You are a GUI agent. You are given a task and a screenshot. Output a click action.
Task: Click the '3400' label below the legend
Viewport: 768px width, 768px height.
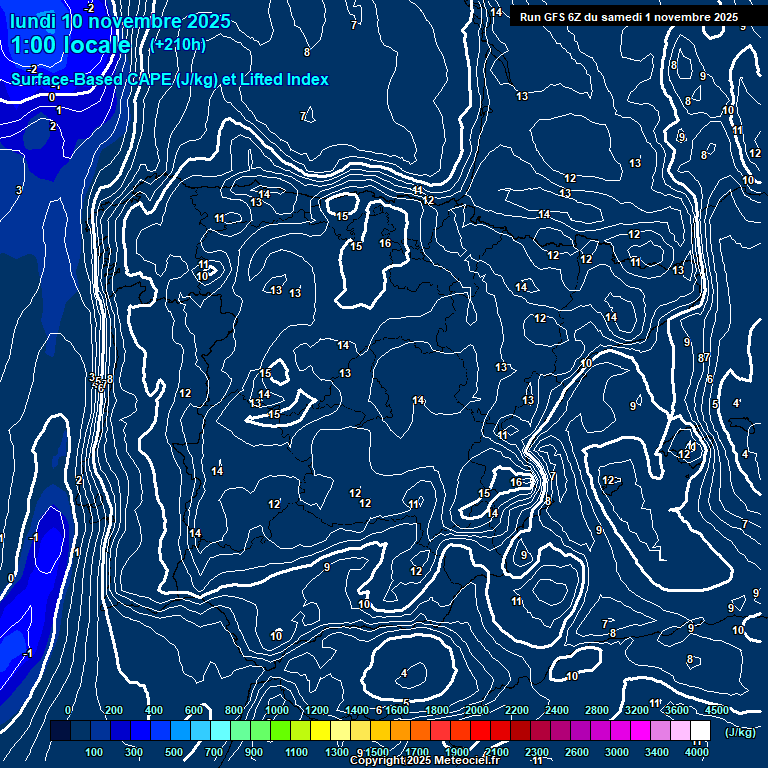(x=657, y=752)
